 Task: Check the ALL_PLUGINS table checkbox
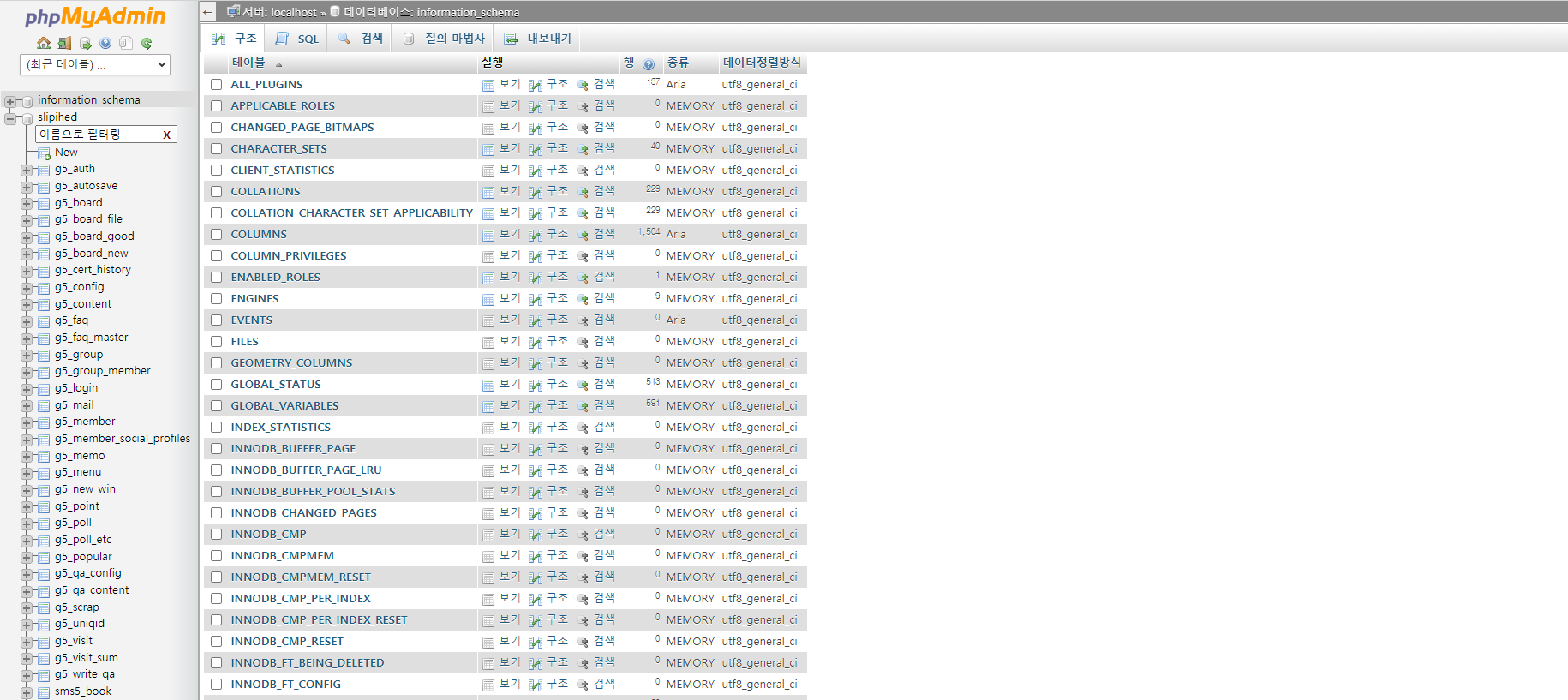[216, 85]
